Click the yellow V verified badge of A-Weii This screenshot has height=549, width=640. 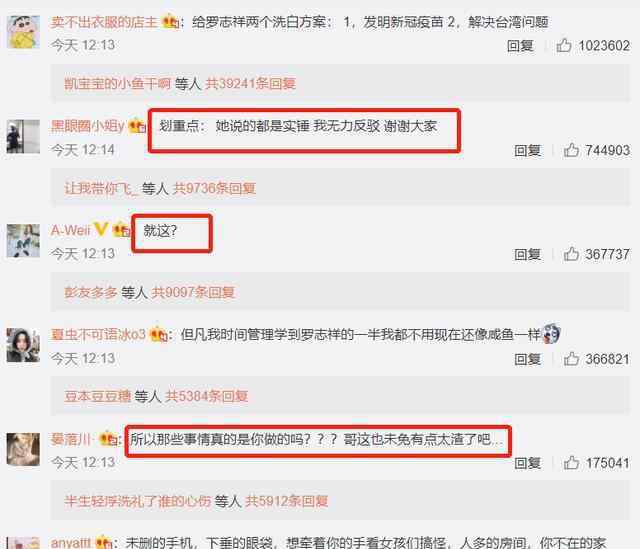click(x=101, y=230)
